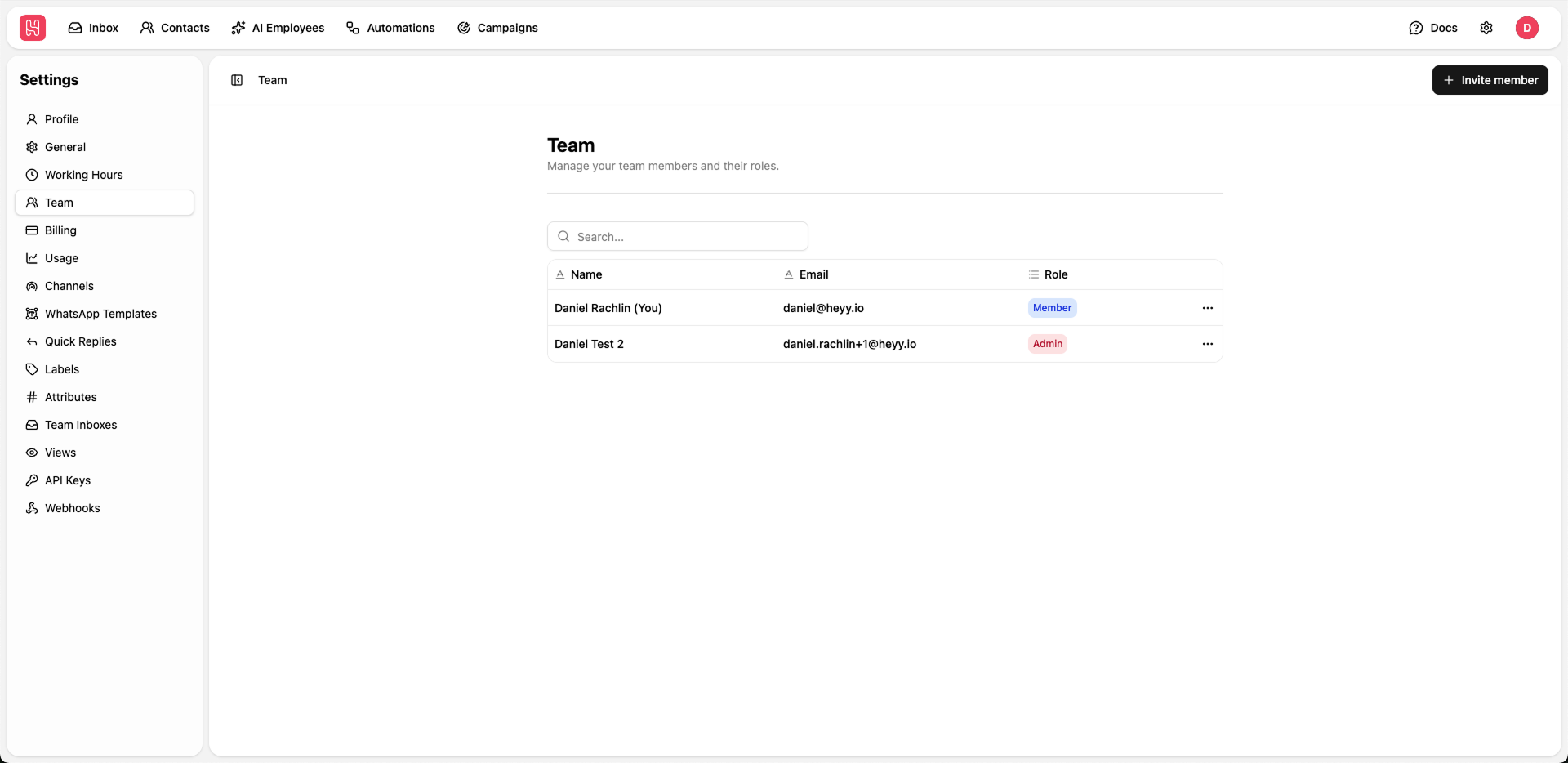
Task: Open your profile avatar menu
Action: click(1528, 27)
